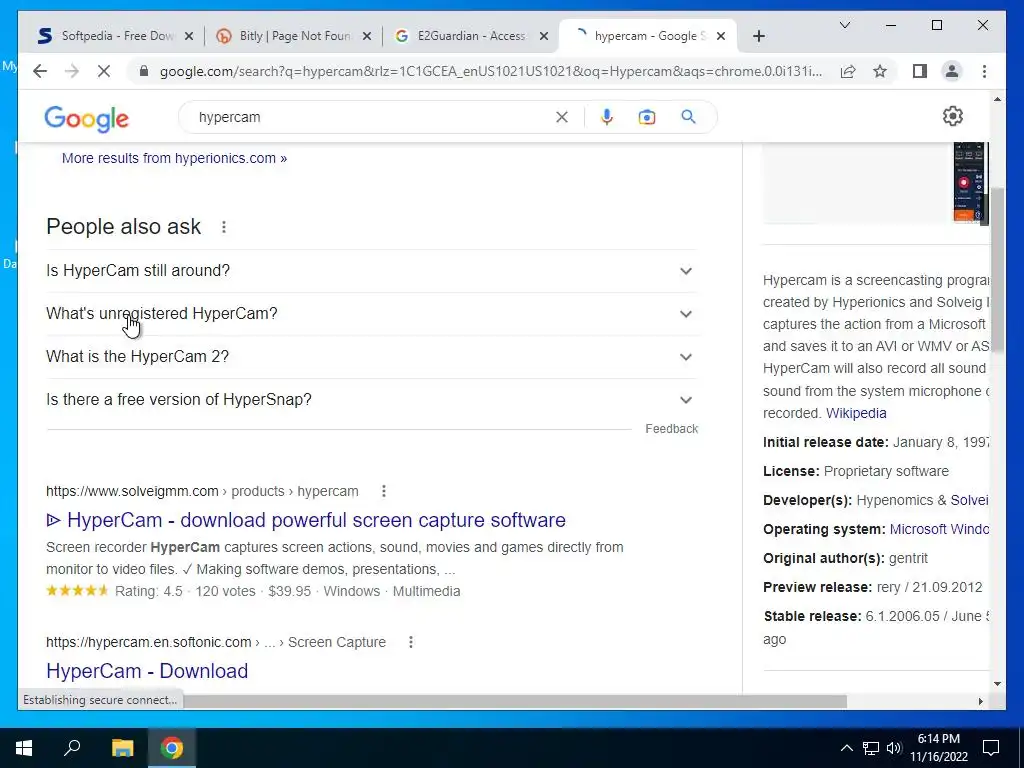Open options for the solveigmm.com result
Image resolution: width=1024 pixels, height=768 pixels.
click(384, 490)
